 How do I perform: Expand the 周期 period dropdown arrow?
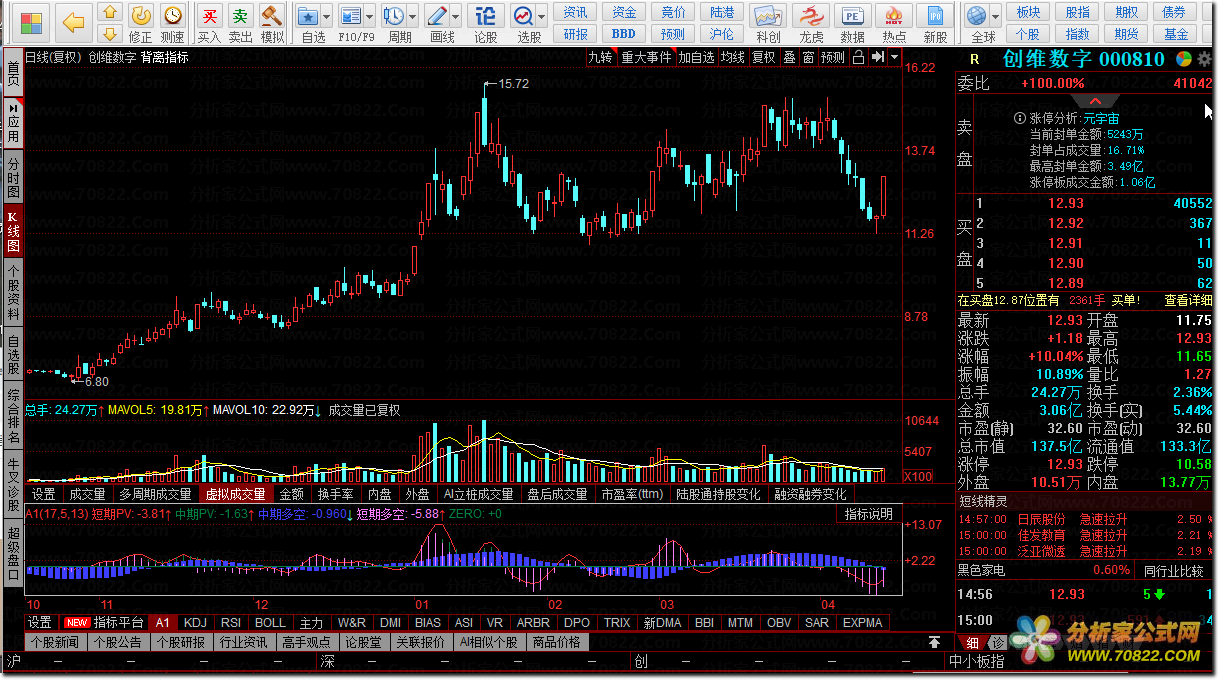pos(413,17)
